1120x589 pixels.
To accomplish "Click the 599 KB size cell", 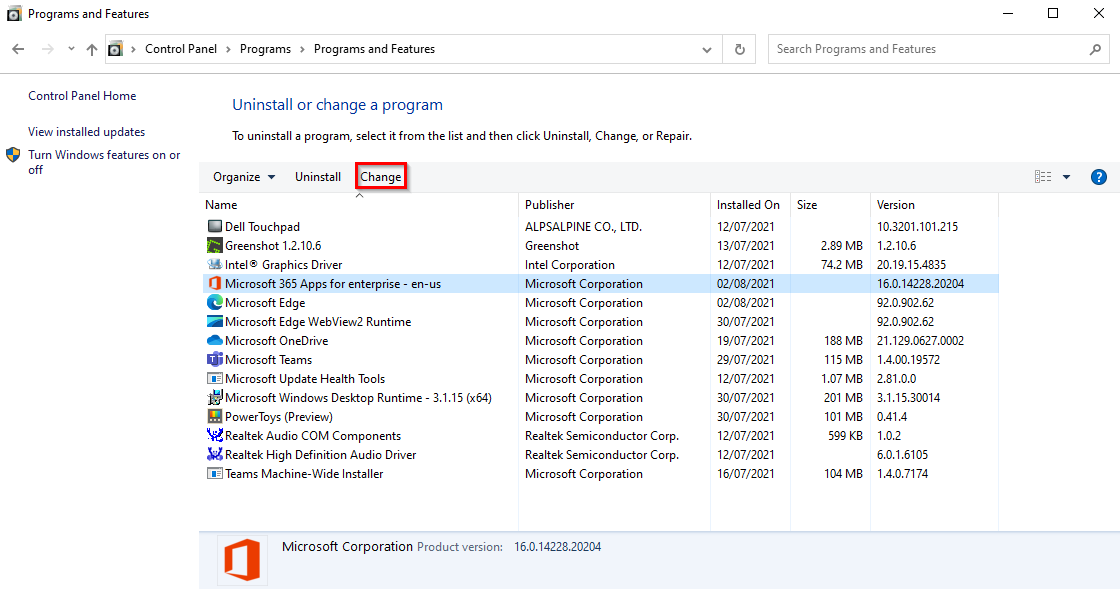I will point(846,436).
